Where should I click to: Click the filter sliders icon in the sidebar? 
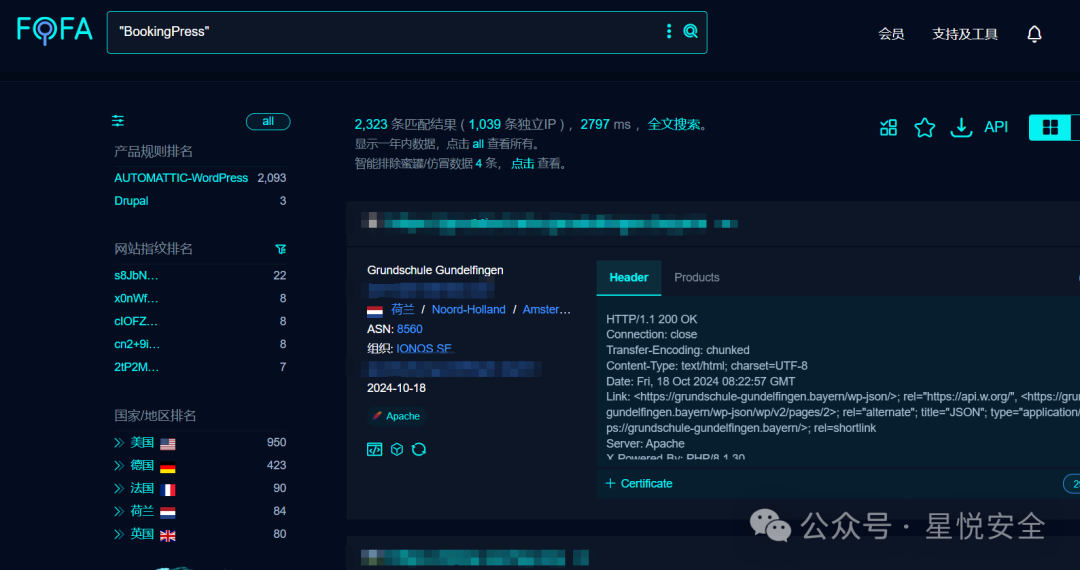point(118,121)
